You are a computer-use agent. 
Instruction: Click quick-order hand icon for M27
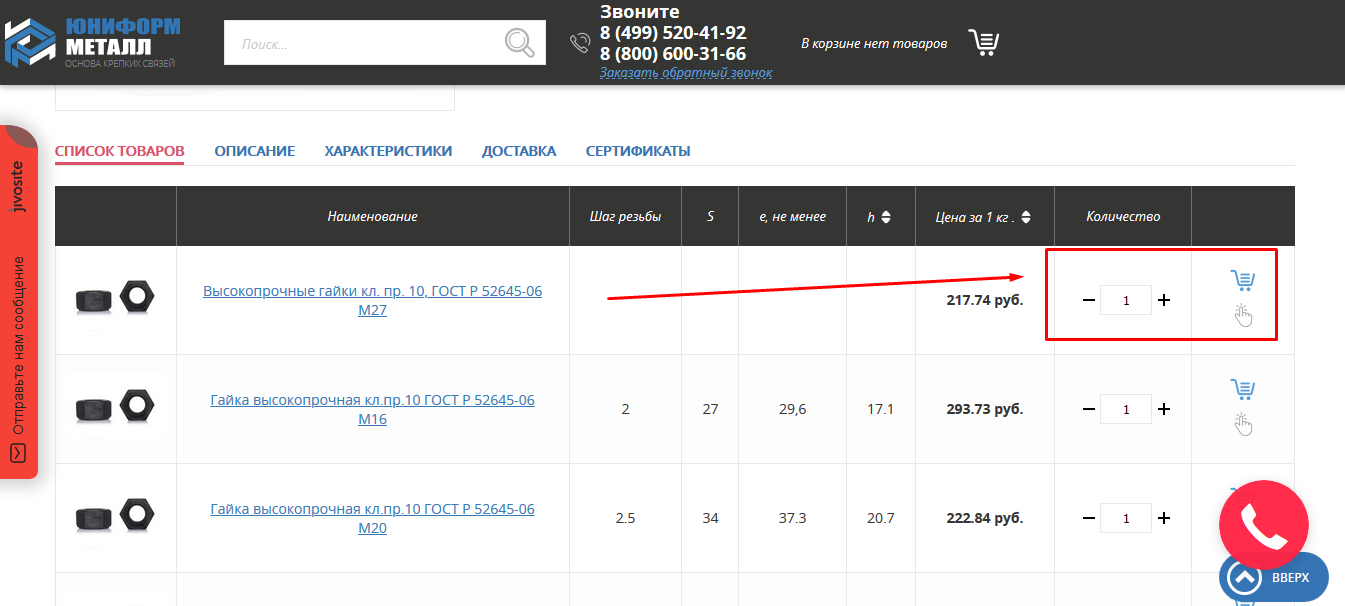pyautogui.click(x=1242, y=315)
